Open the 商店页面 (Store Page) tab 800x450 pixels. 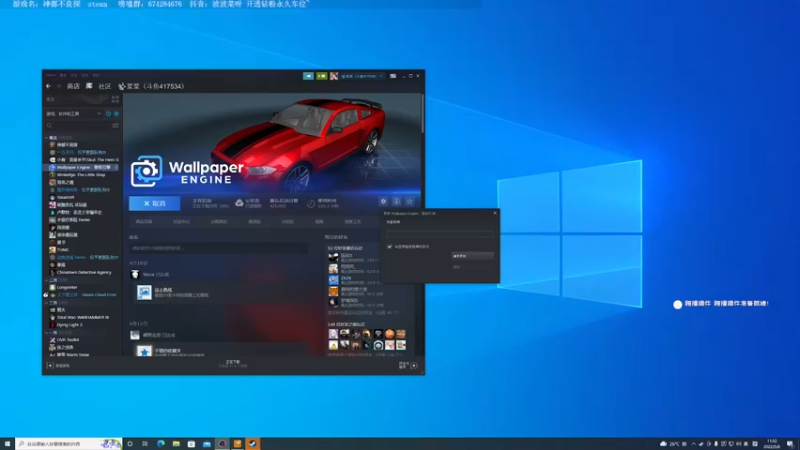(x=144, y=222)
